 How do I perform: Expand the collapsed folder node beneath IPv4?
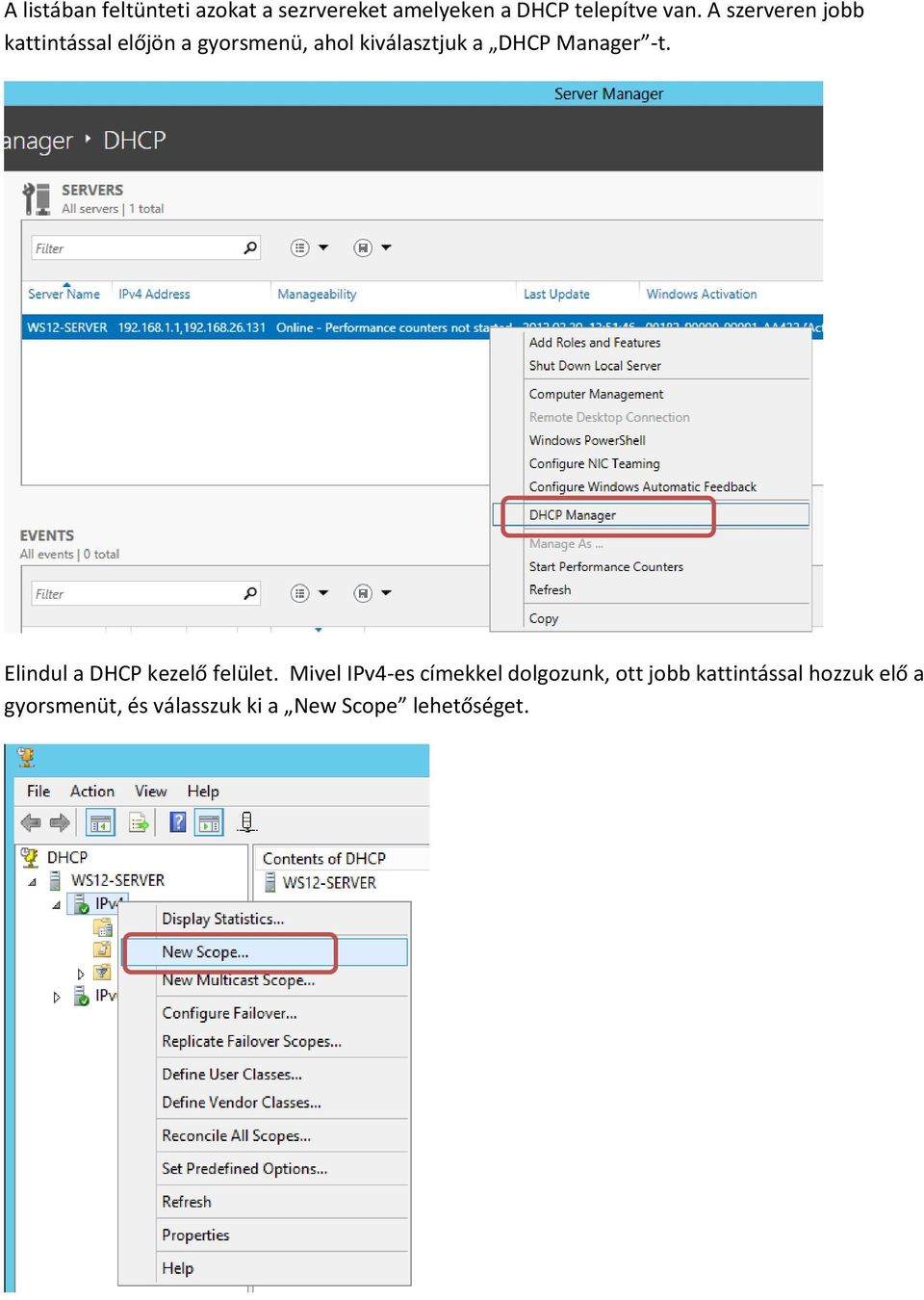[81, 974]
